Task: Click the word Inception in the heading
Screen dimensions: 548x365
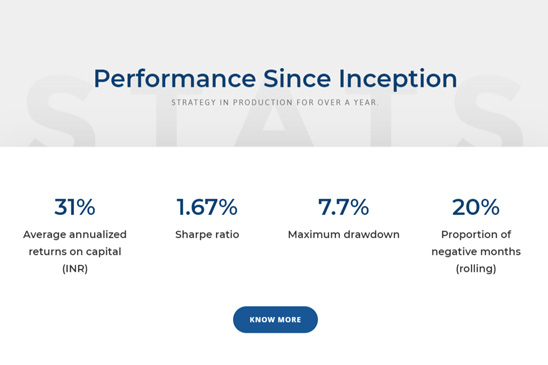Action: pyautogui.click(x=398, y=79)
